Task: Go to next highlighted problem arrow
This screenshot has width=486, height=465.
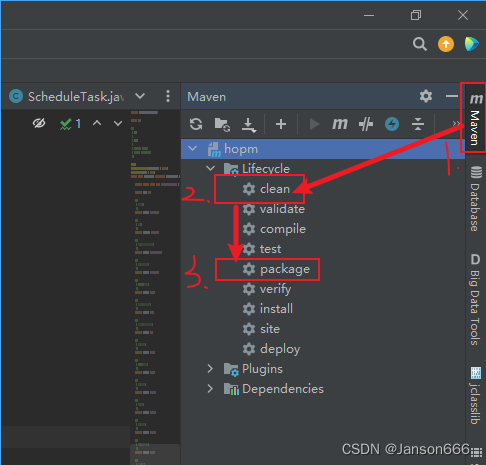Action: pyautogui.click(x=118, y=123)
